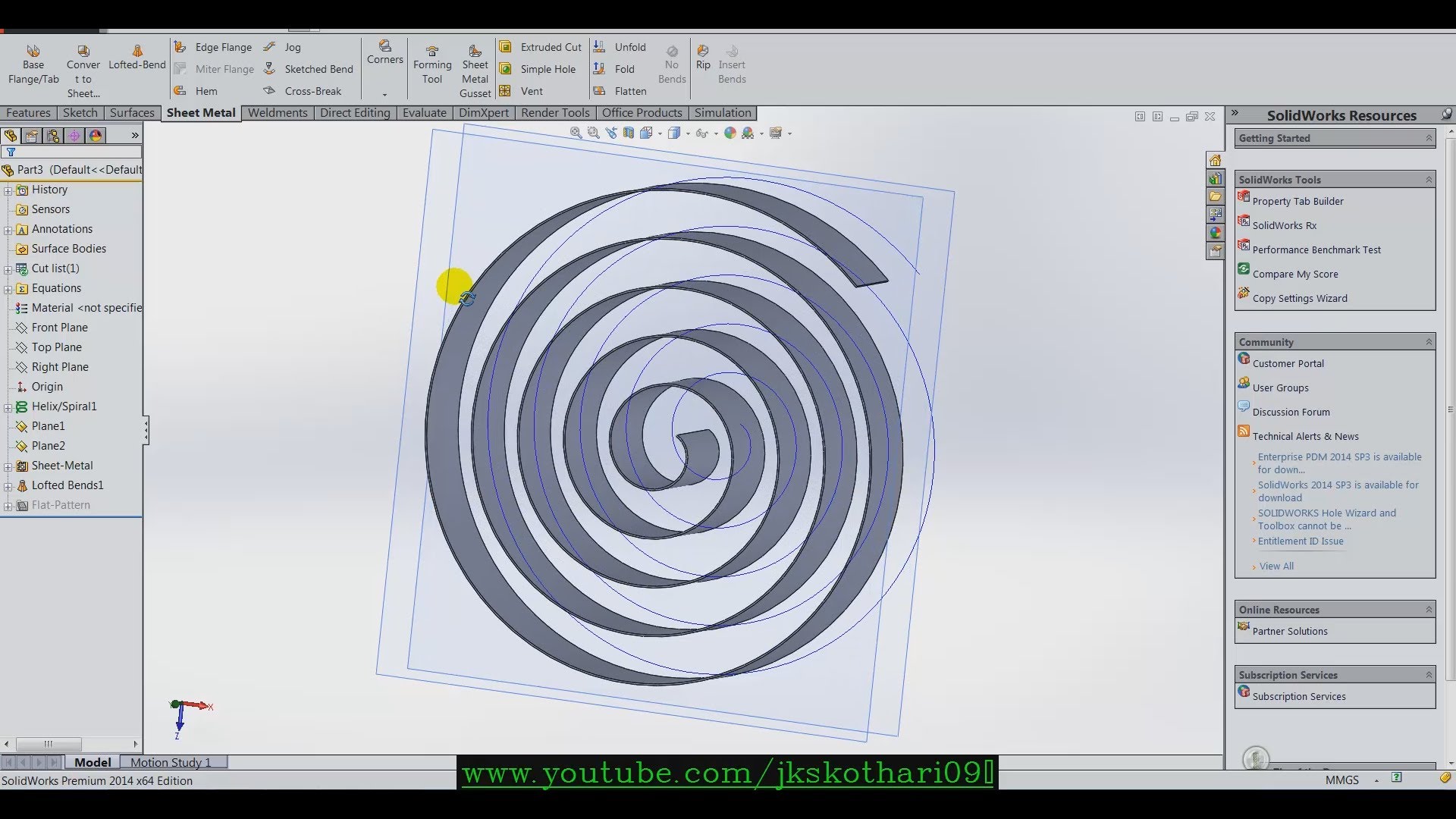Viewport: 1456px width, 819px height.
Task: Expand the Cut list(1) item
Action: tap(8, 268)
